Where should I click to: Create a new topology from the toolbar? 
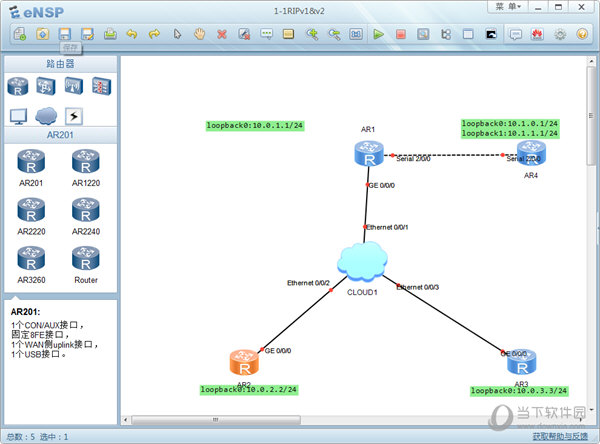tap(20, 34)
